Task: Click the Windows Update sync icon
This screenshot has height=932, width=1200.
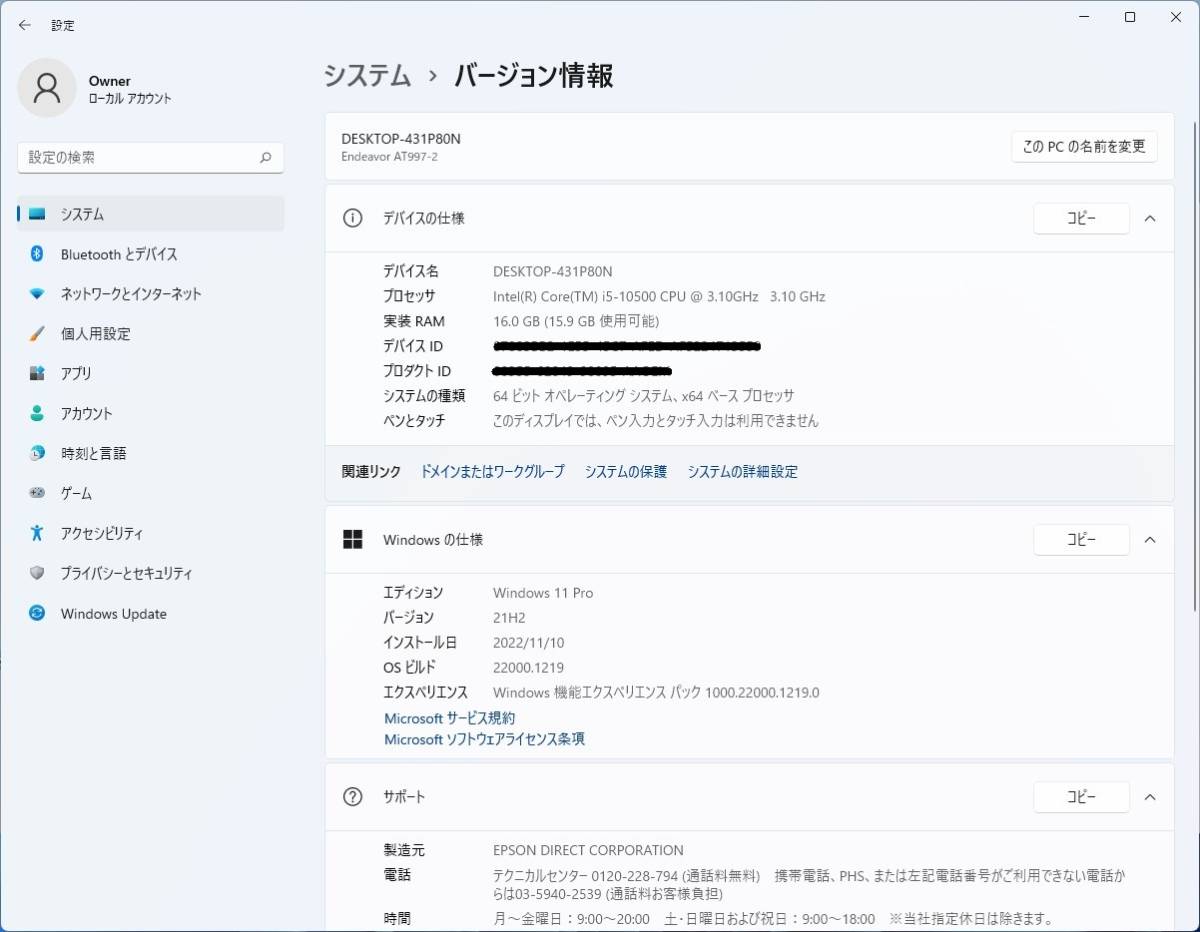Action: click(37, 614)
